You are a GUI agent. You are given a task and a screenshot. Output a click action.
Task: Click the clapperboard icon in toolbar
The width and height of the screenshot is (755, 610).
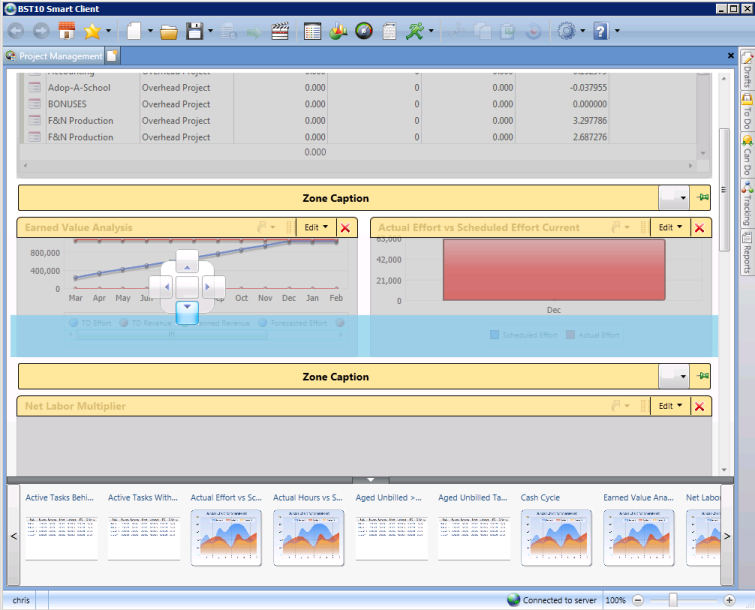click(280, 31)
